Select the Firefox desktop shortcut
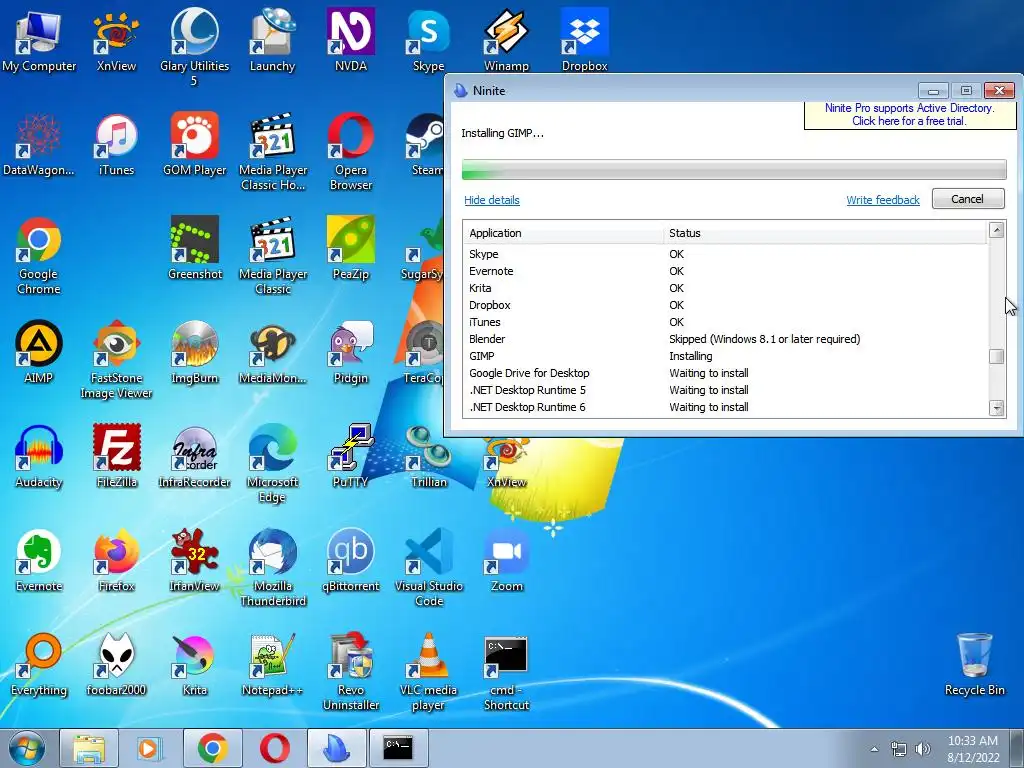The image size is (1024, 768). pos(116,559)
